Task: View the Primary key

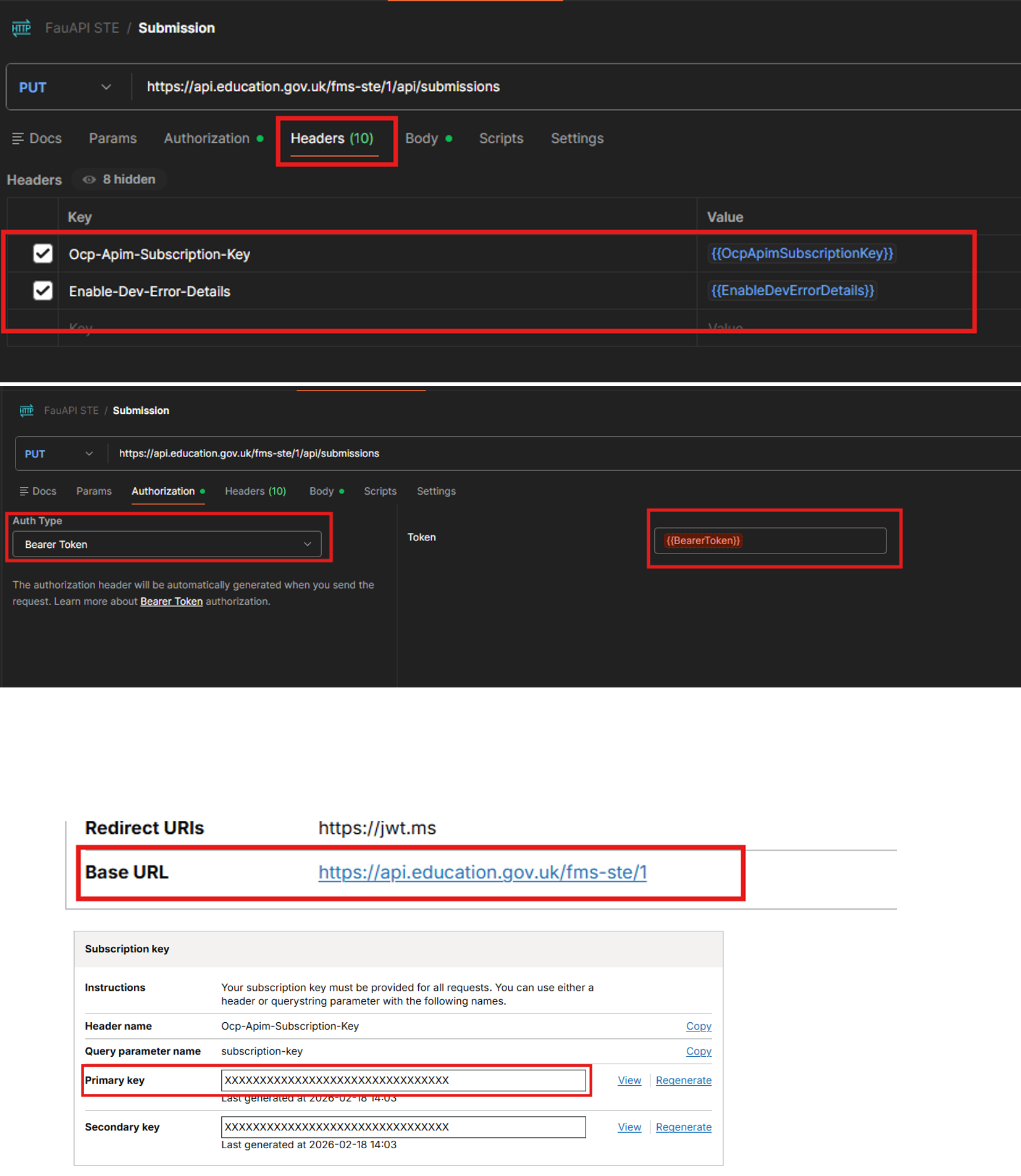Action: tap(629, 1080)
